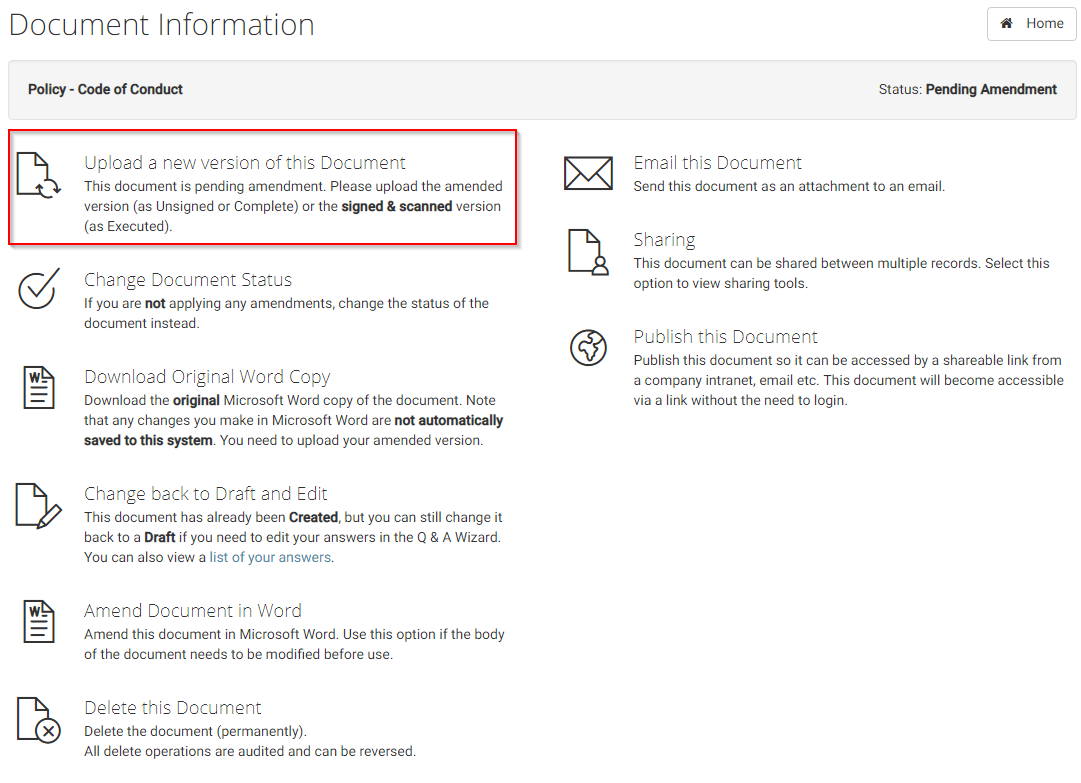Screen dimensions: 1081x783
Task: Select Email this Document
Action: point(717,162)
